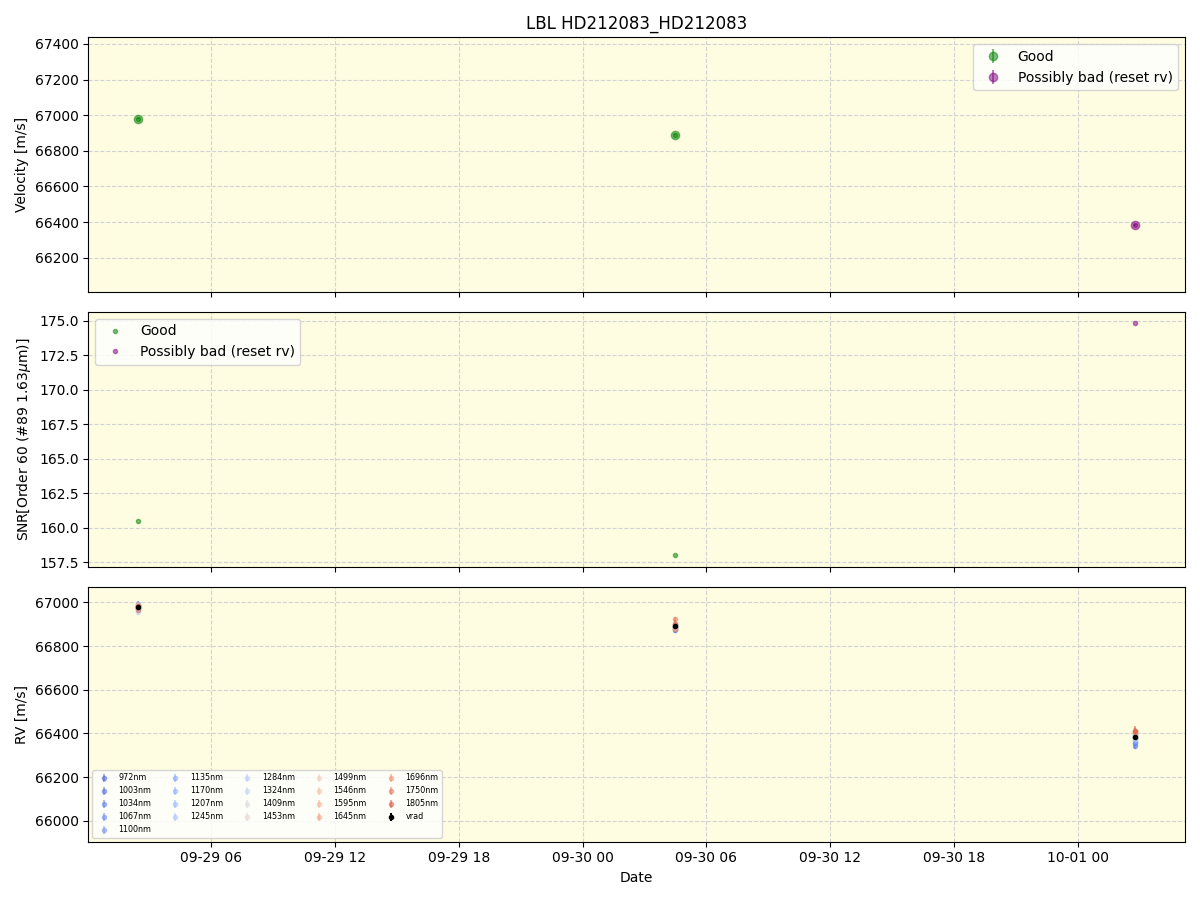Select the black vrad marker in bottom legend

coord(391,817)
